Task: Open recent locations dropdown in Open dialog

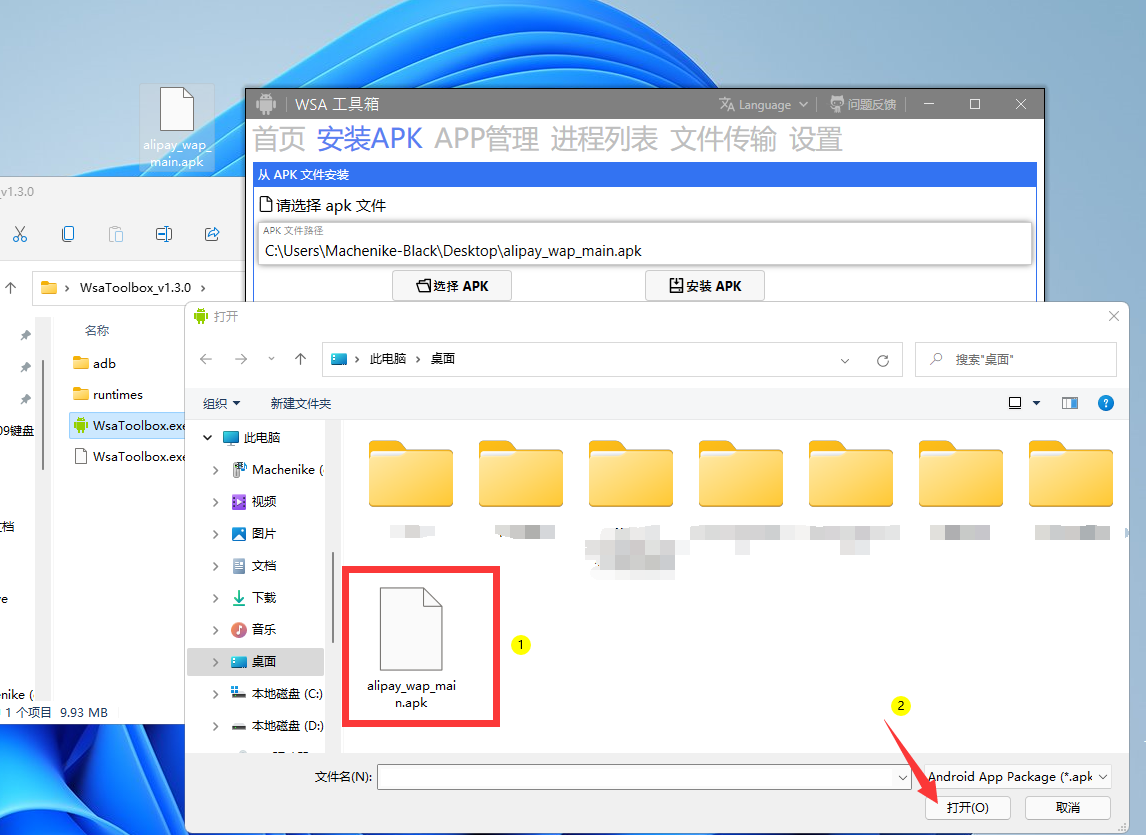Action: (x=271, y=359)
